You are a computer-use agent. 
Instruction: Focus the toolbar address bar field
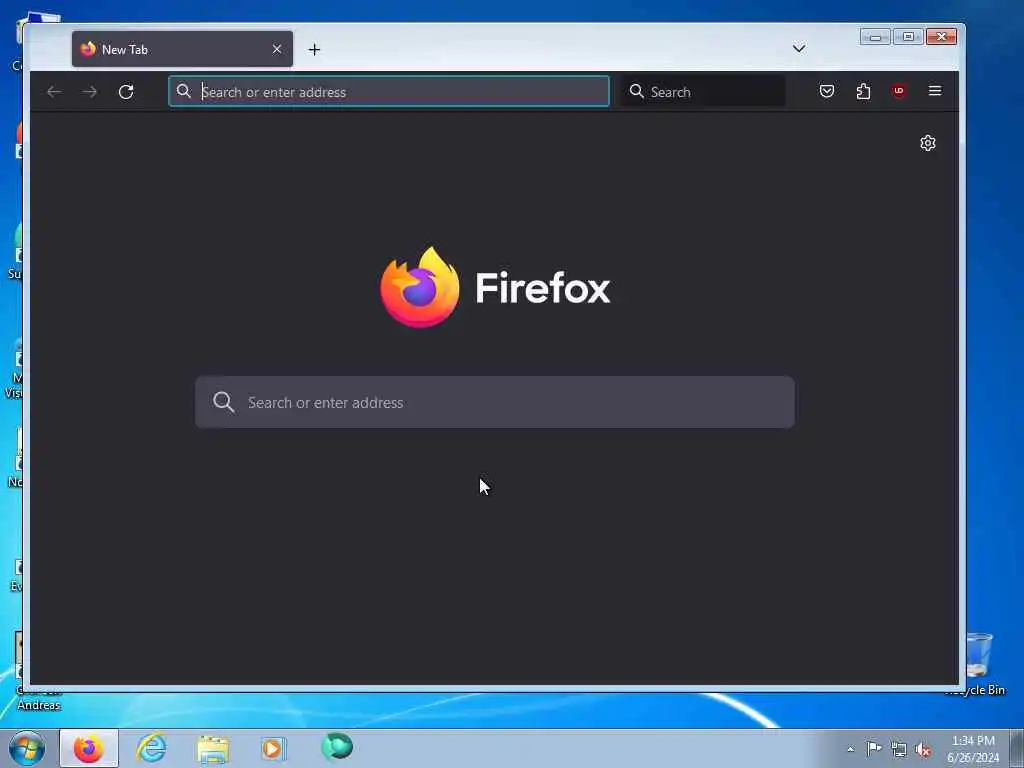(389, 91)
